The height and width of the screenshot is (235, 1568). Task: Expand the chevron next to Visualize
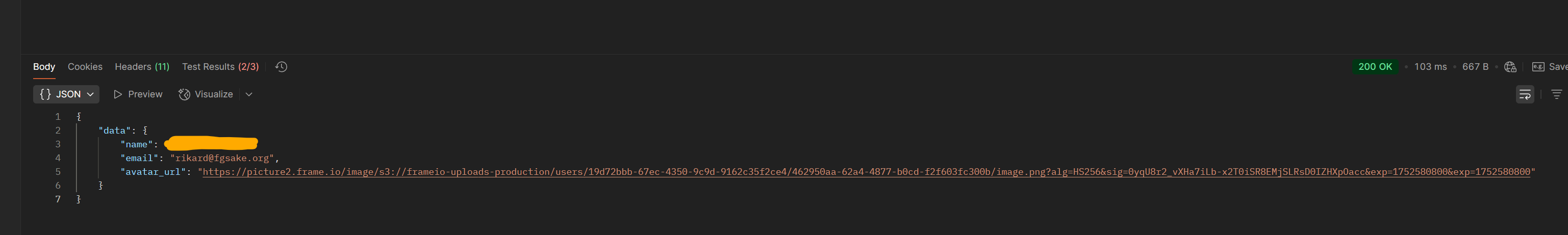pos(249,94)
